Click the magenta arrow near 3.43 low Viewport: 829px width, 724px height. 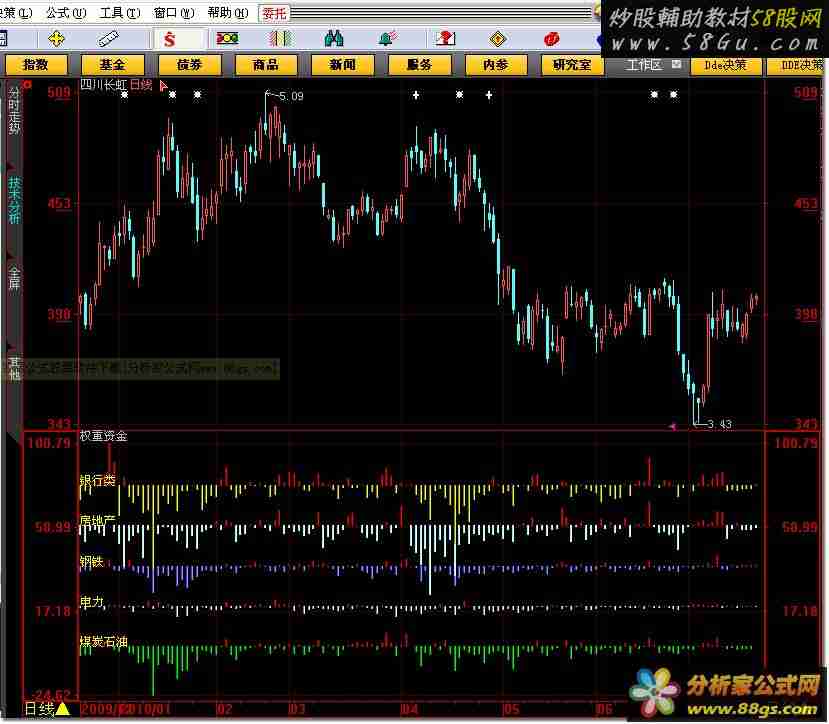[673, 425]
